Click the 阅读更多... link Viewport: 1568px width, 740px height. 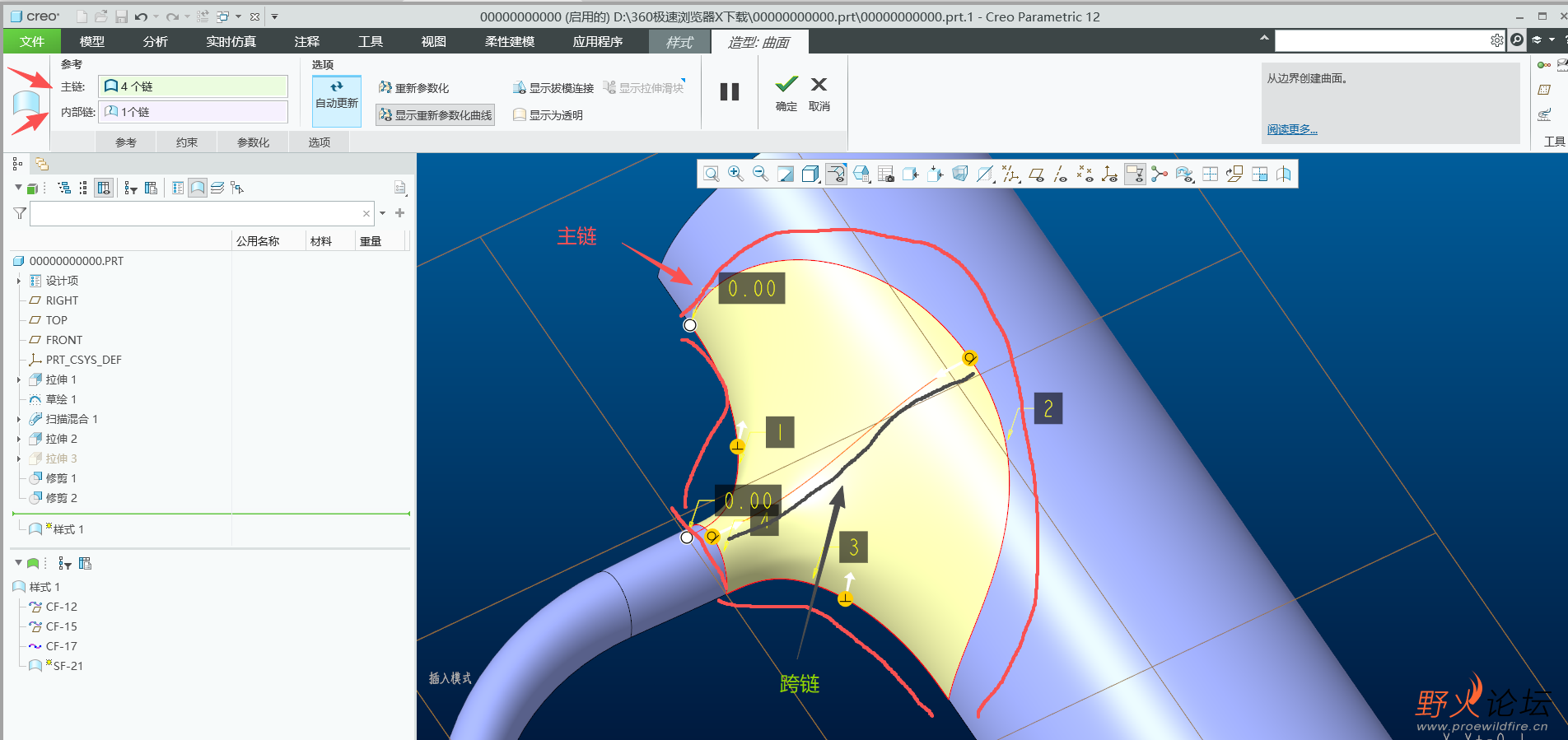[x=1292, y=129]
